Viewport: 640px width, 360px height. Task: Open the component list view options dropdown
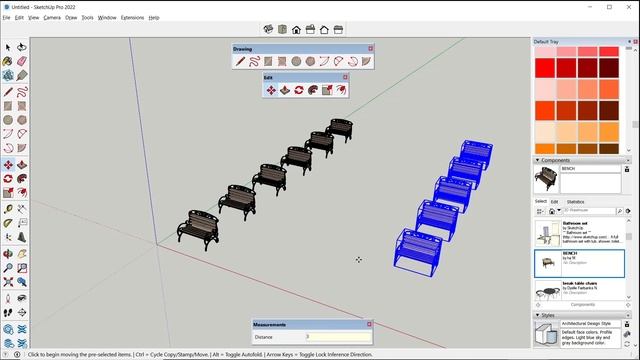click(540, 211)
